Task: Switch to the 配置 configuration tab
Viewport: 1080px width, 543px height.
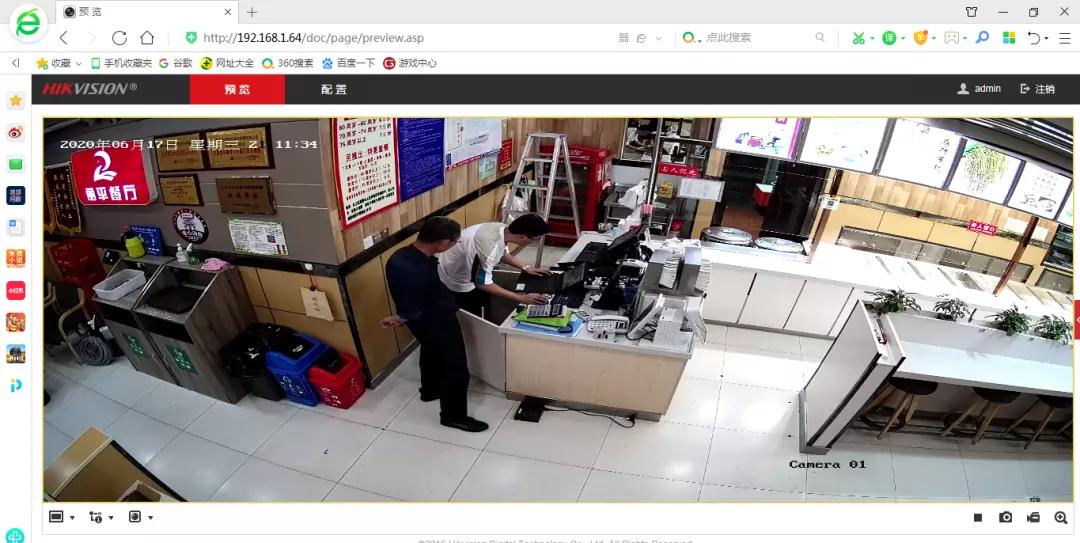Action: click(334, 89)
